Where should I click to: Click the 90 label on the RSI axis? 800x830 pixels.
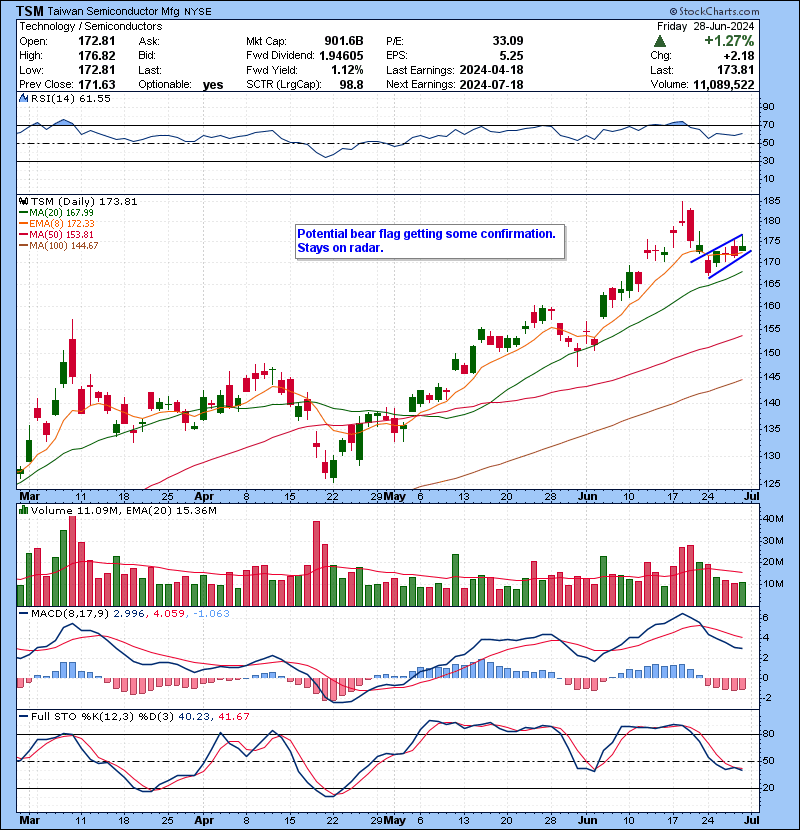(x=768, y=107)
